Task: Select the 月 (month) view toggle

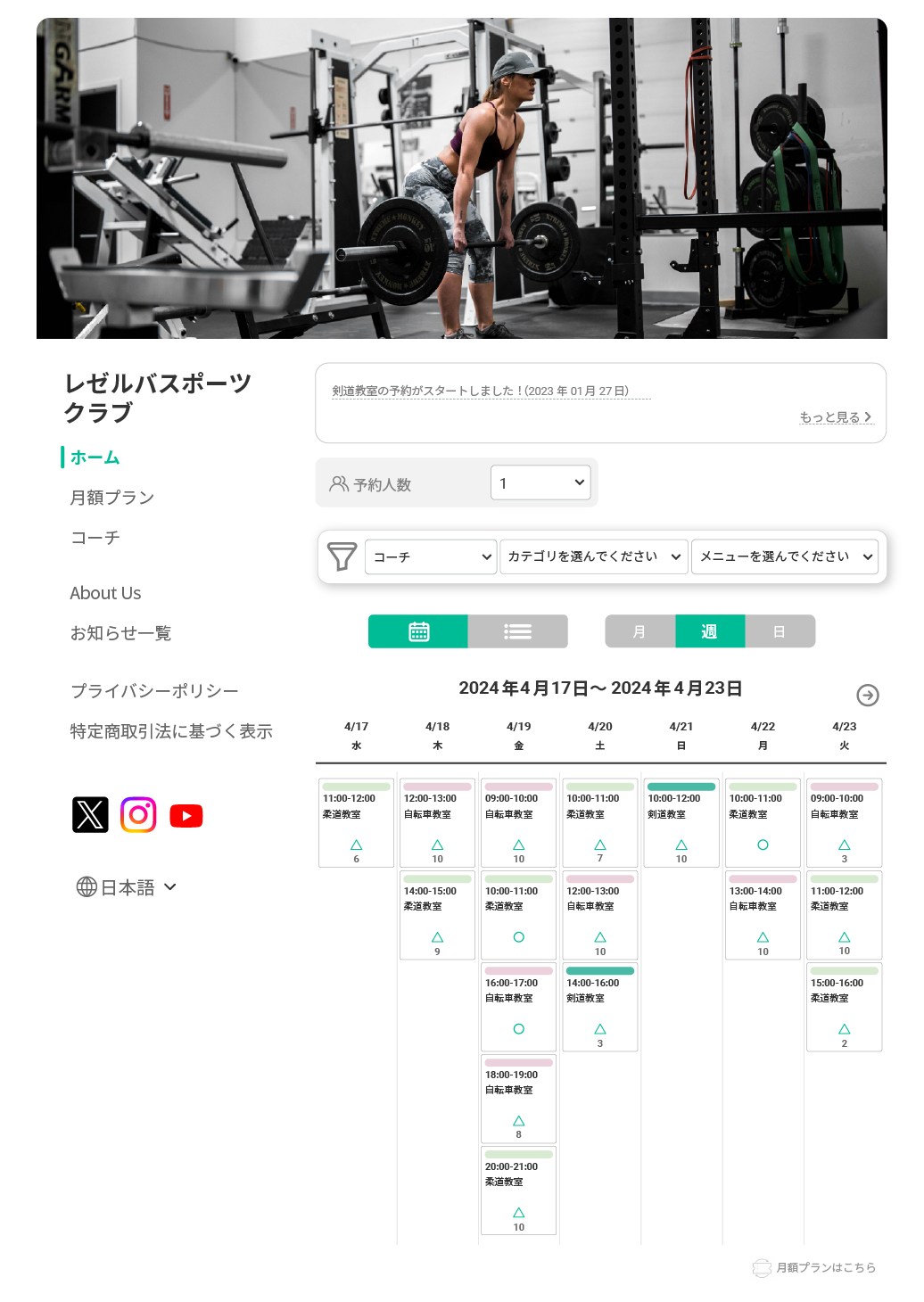Action: point(639,631)
